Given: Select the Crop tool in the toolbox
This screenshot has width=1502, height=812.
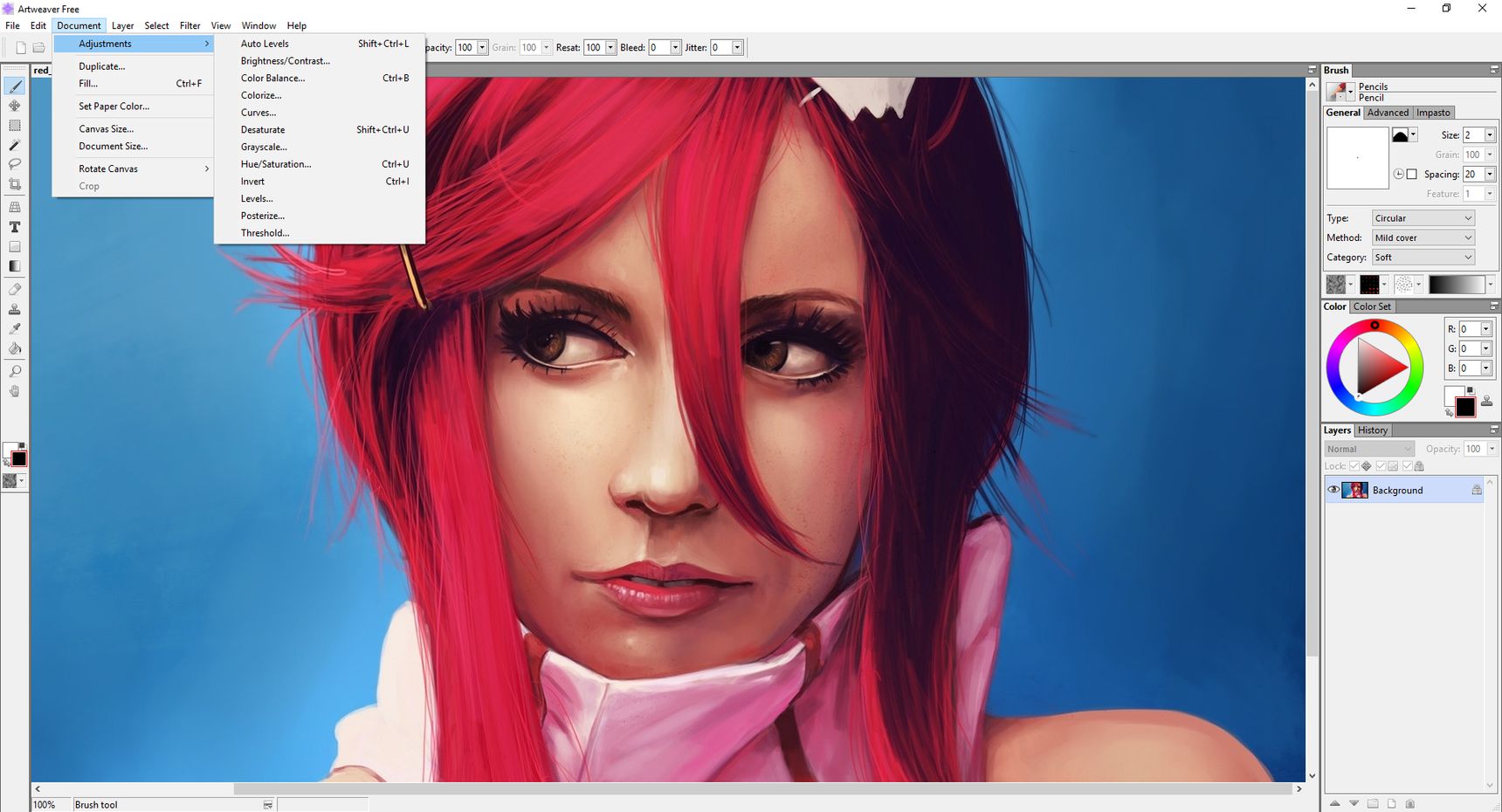Looking at the screenshot, I should tap(15, 184).
